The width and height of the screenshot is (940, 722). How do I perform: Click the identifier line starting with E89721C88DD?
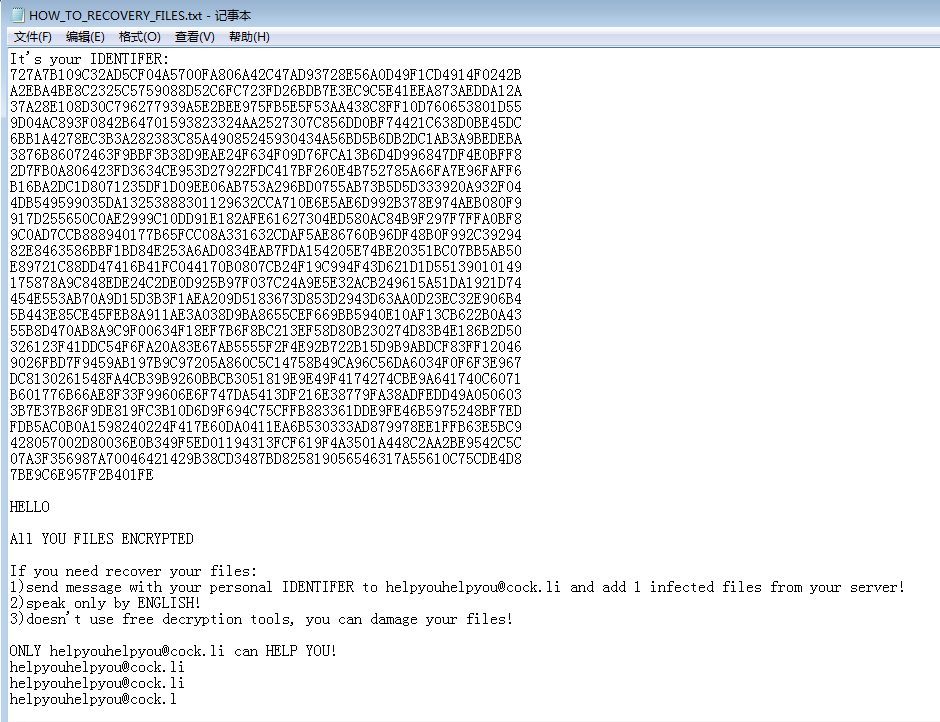coord(266,267)
